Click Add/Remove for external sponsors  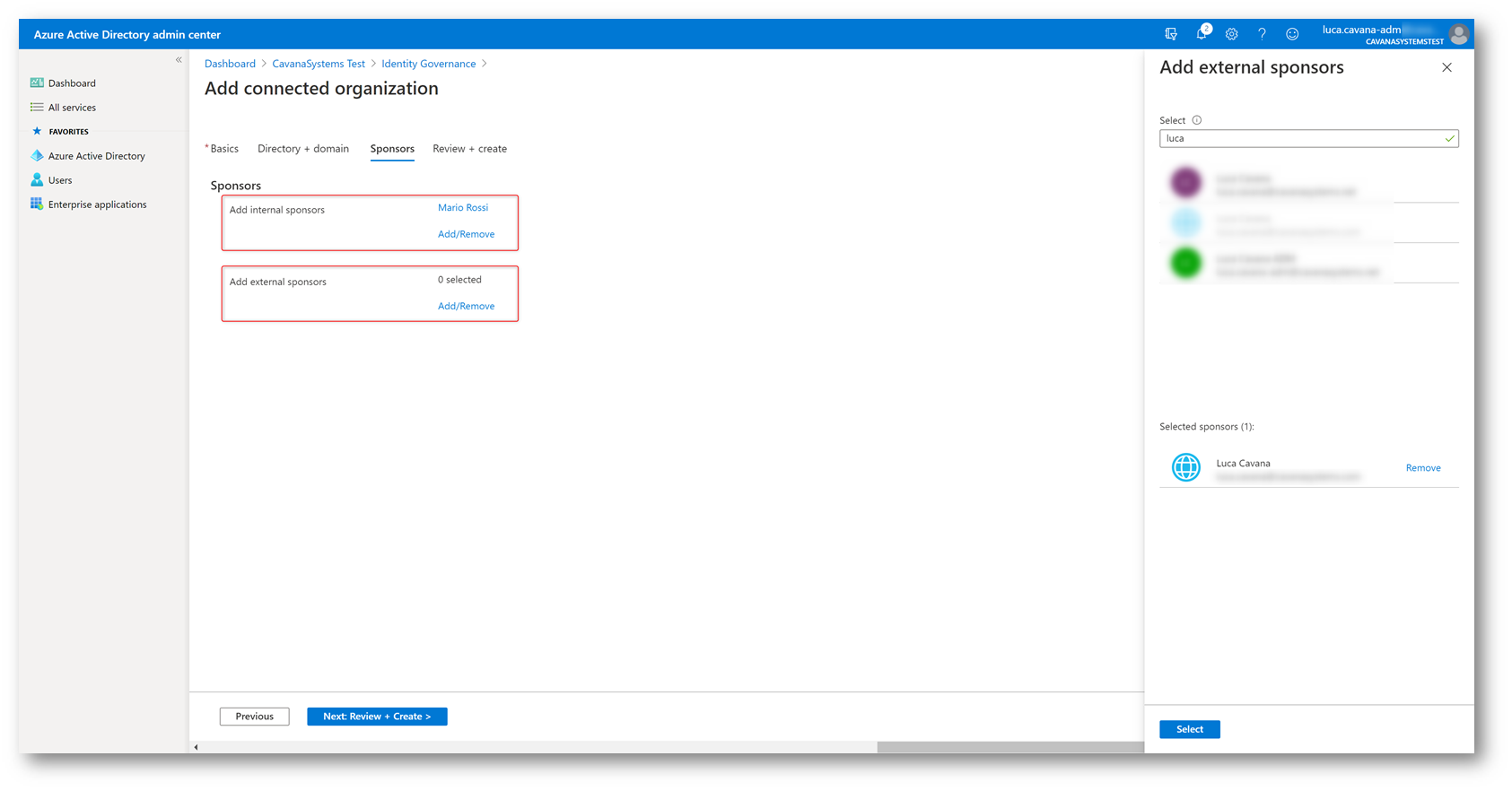coord(466,306)
